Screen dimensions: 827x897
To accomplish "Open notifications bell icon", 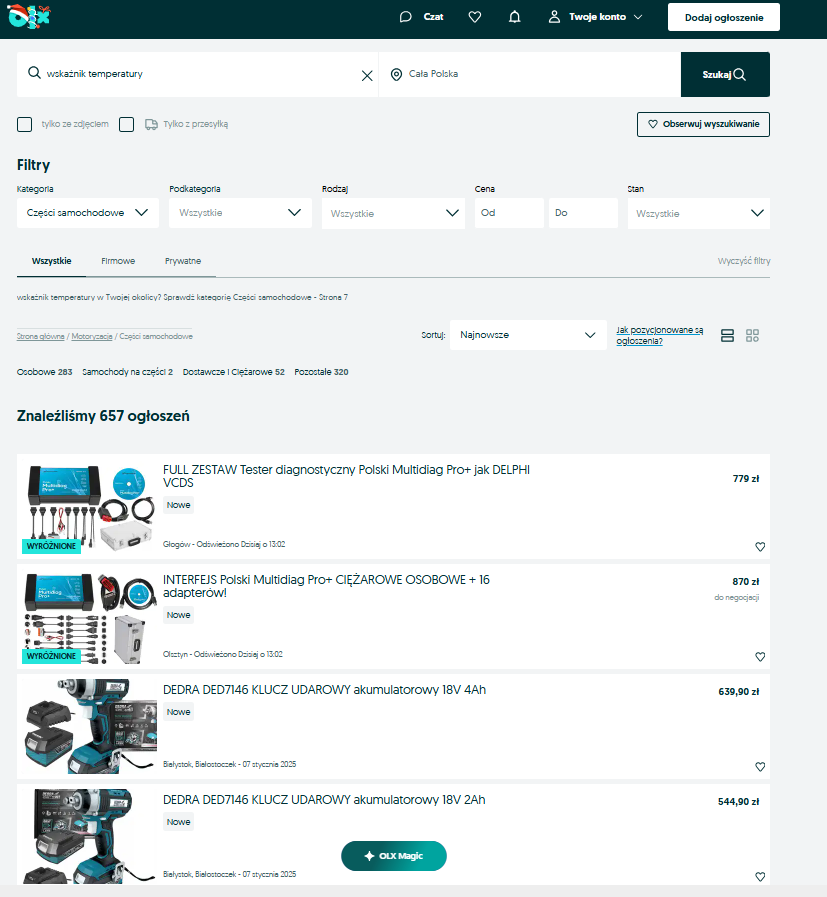I will pos(514,17).
